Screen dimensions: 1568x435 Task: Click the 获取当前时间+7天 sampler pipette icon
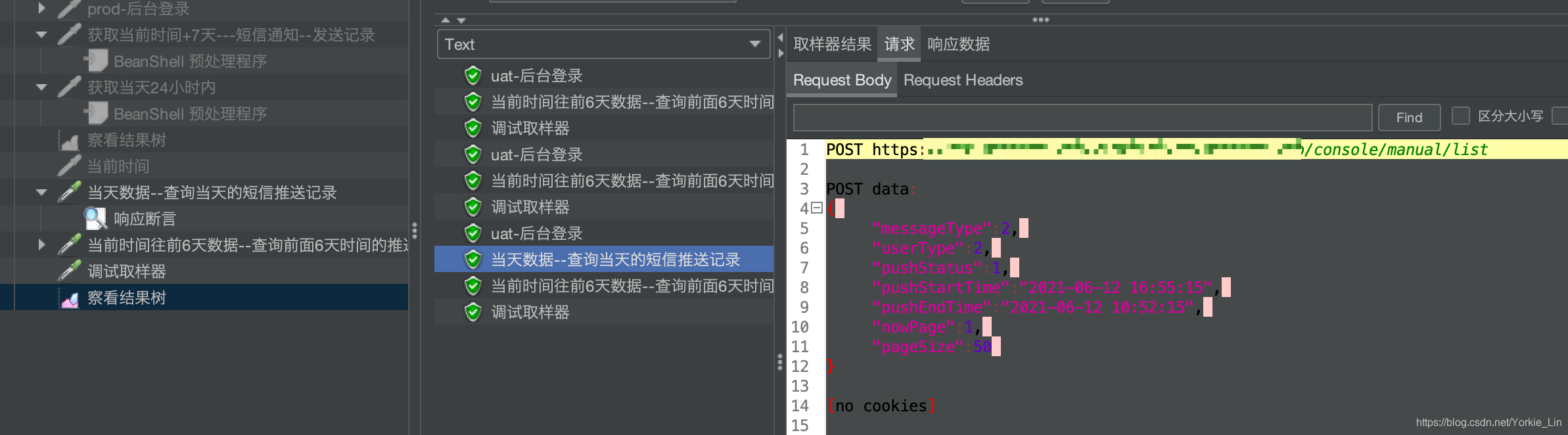coord(69,34)
